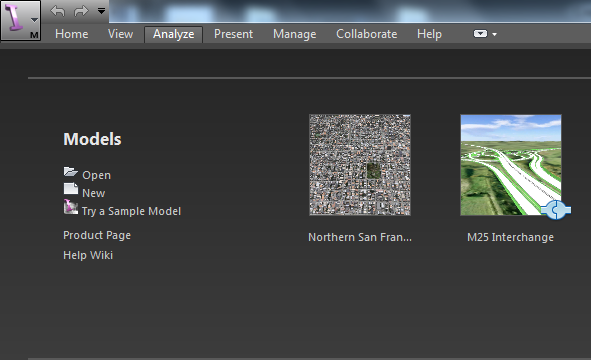Click the sample model icon
591x360 pixels.
point(70,207)
